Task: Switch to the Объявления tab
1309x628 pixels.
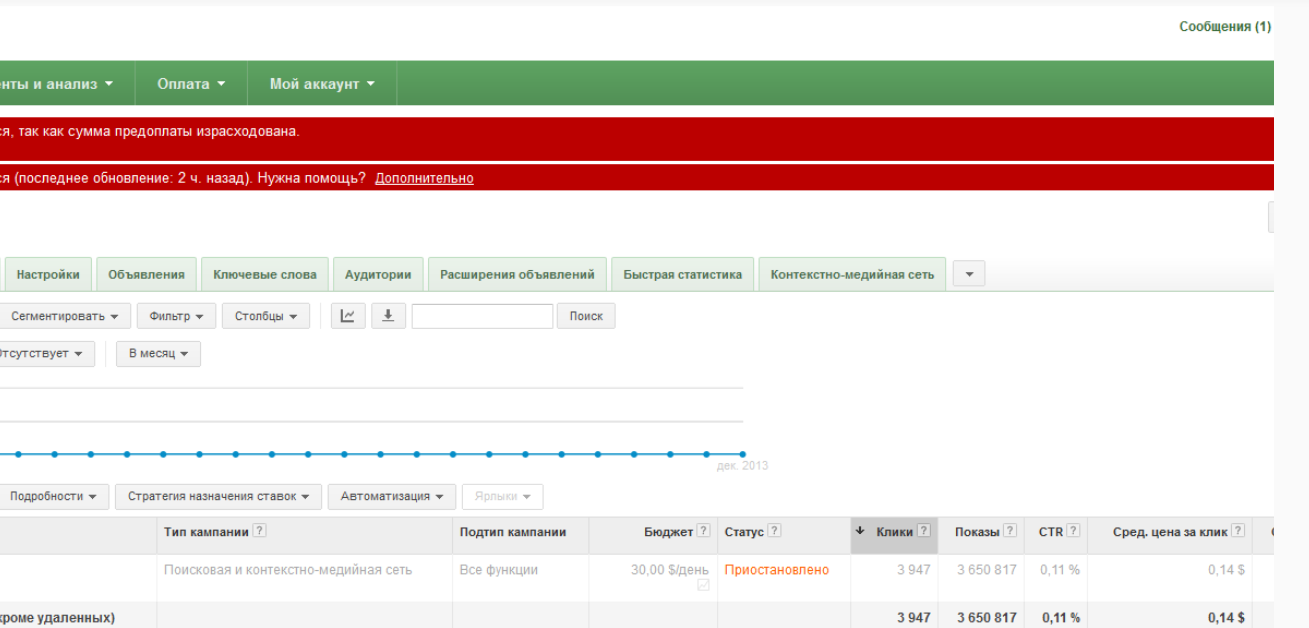Action: click(x=147, y=274)
